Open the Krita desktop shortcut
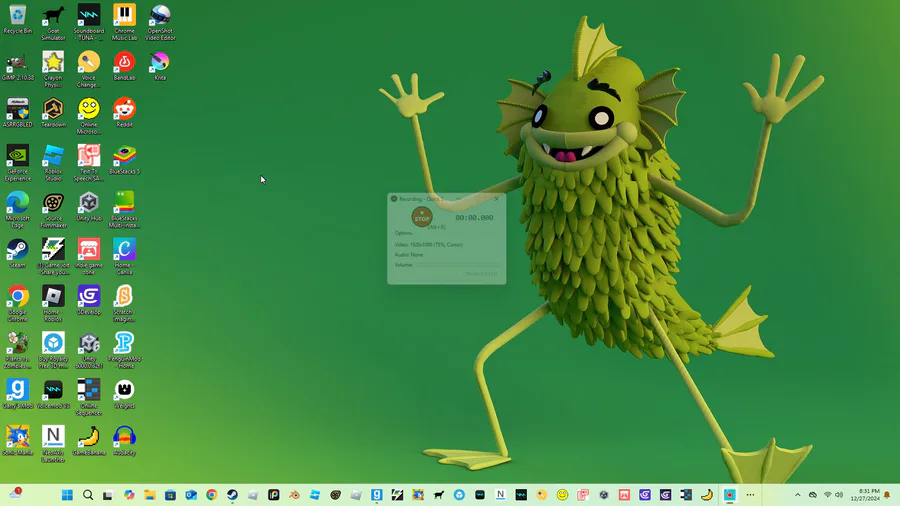Screen dimensions: 900x506 (160, 66)
